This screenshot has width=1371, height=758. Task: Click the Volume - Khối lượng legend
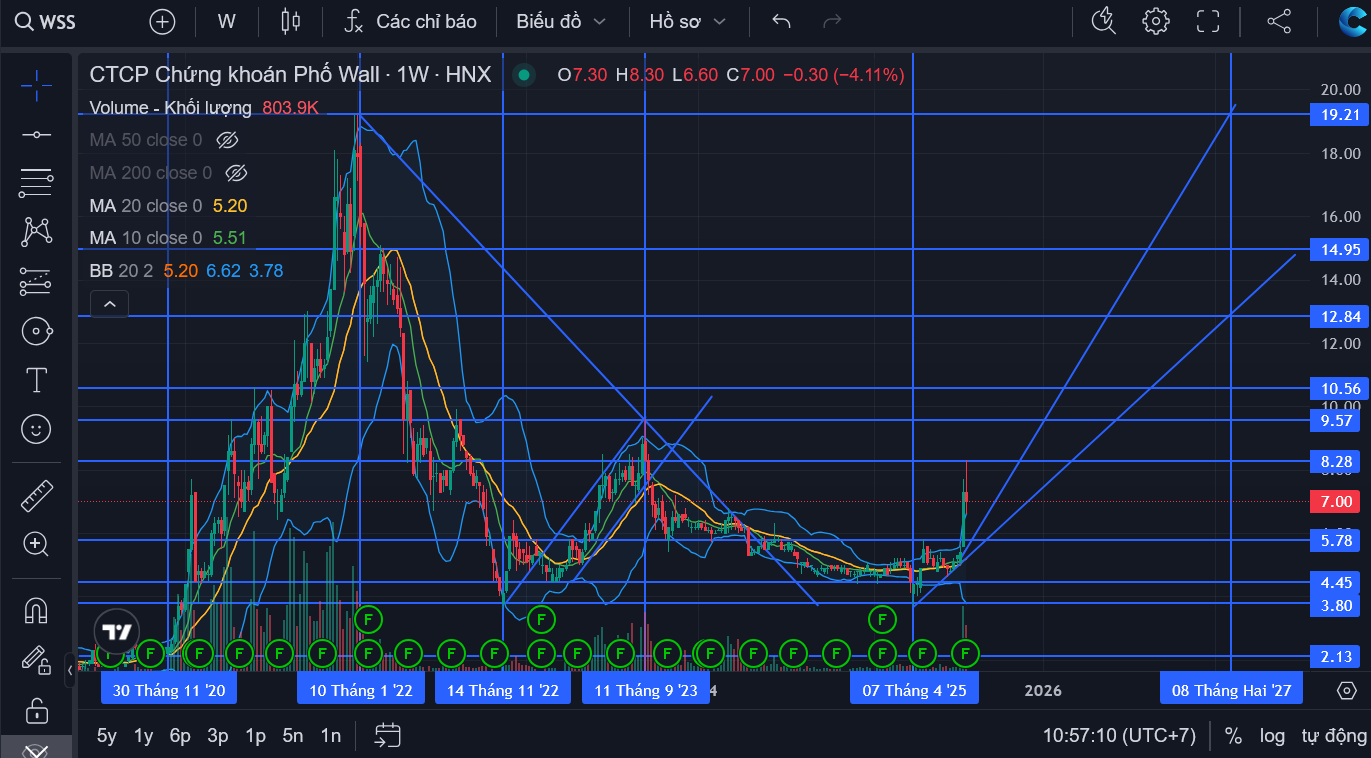tap(170, 107)
